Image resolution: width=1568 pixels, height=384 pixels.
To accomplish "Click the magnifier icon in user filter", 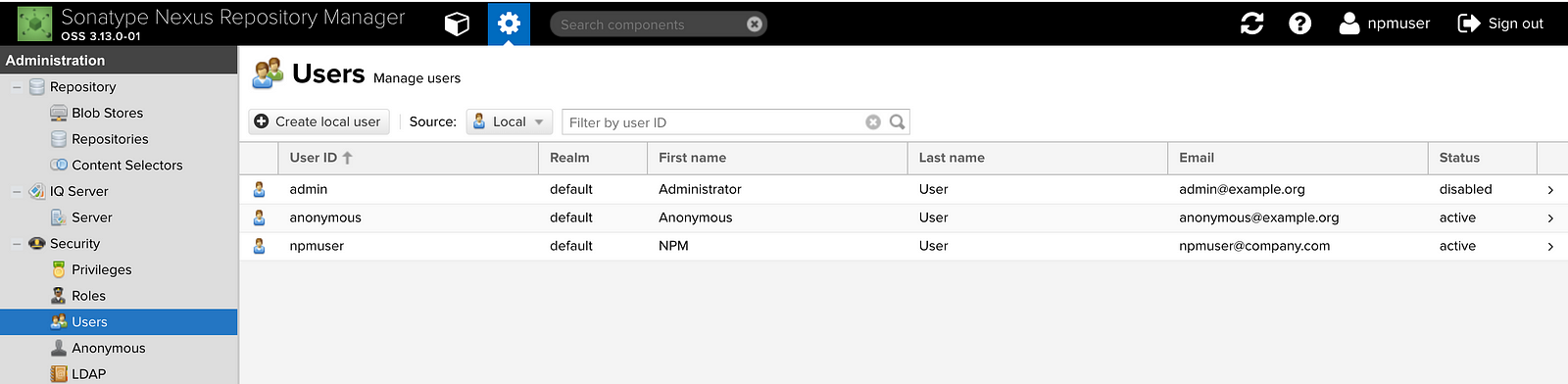I will point(897,122).
